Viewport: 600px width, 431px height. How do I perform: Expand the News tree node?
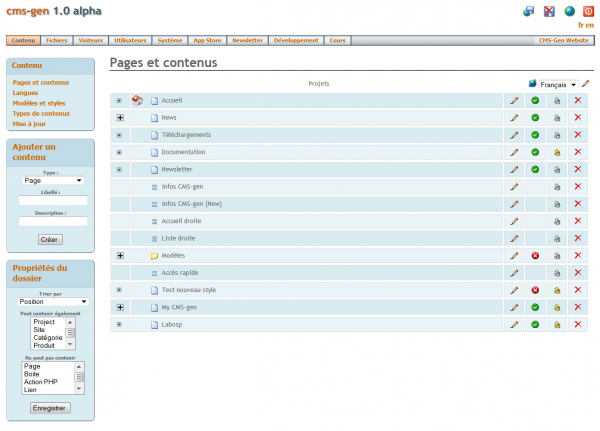coord(120,118)
